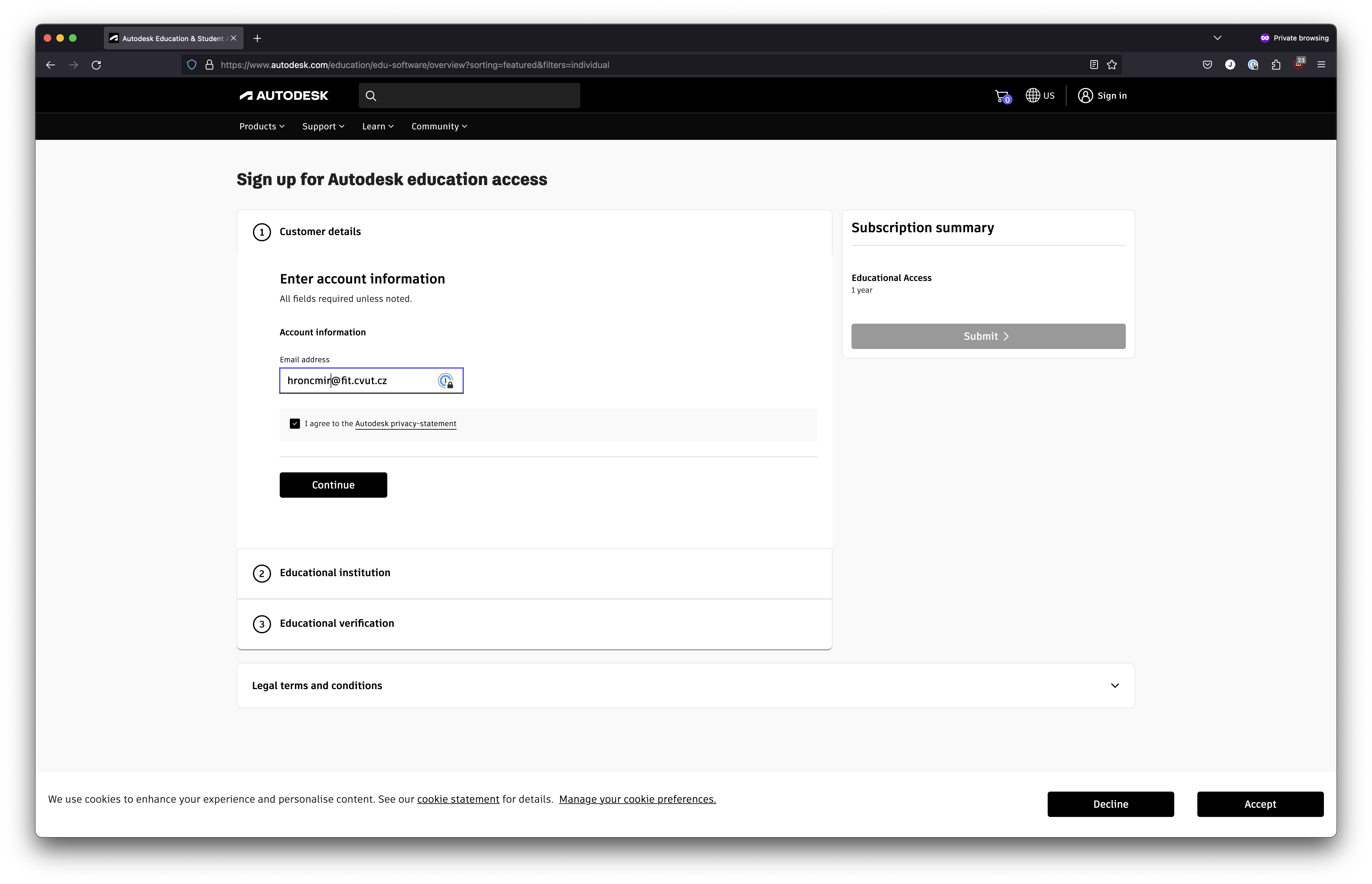1372x884 pixels.
Task: Click the Continue button
Action: [x=333, y=485]
